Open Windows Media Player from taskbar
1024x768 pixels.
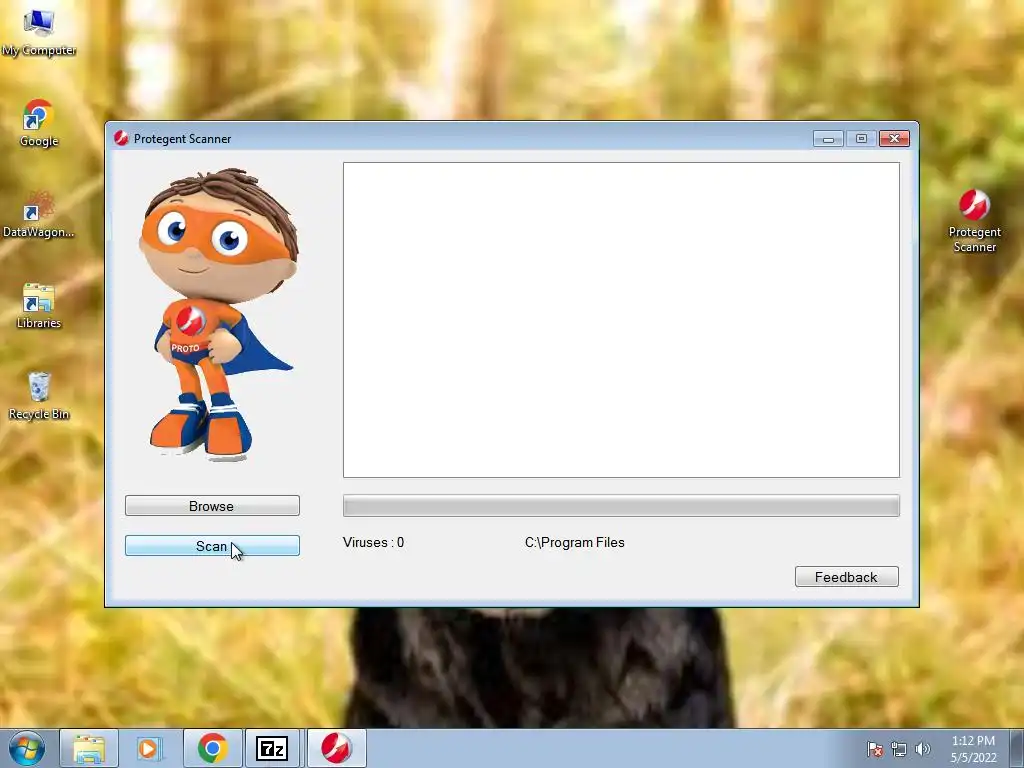tap(150, 748)
